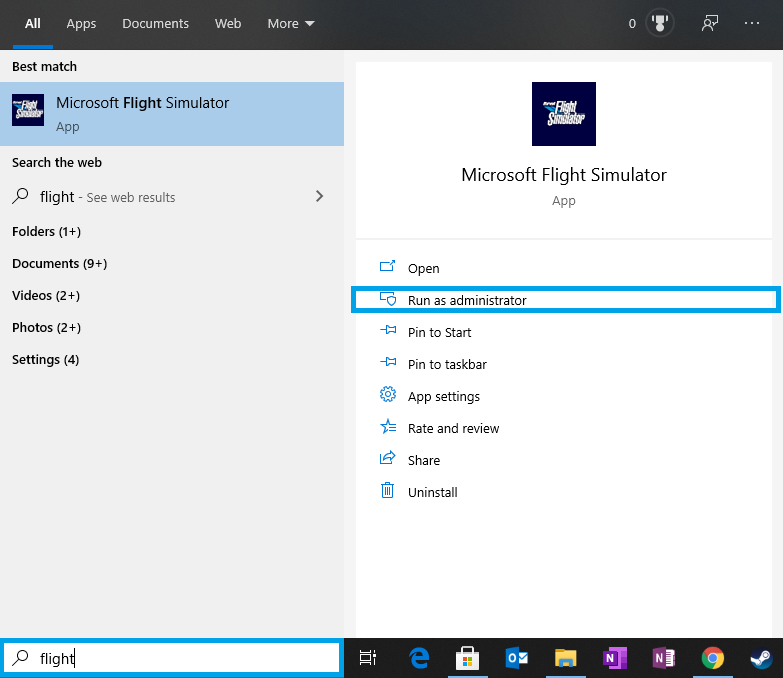
Task: Expand the Folders (1+) results group
Action: coord(47,232)
